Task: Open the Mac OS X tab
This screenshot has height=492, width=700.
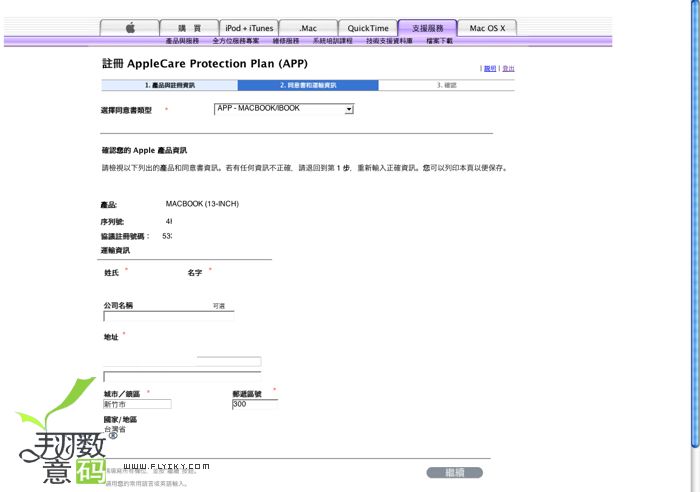Action: coord(487,28)
